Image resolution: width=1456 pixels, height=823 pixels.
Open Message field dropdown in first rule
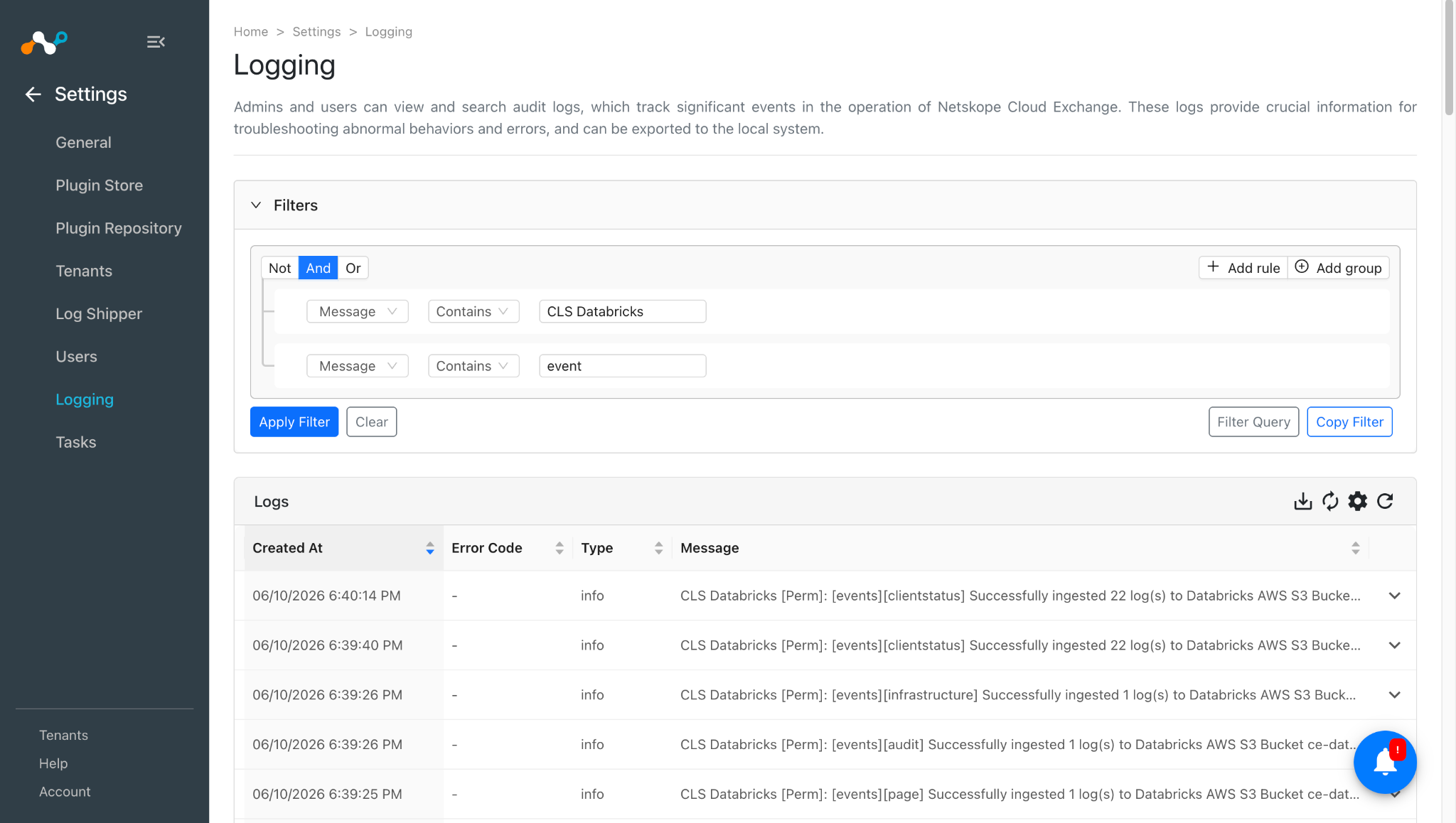[x=358, y=311]
